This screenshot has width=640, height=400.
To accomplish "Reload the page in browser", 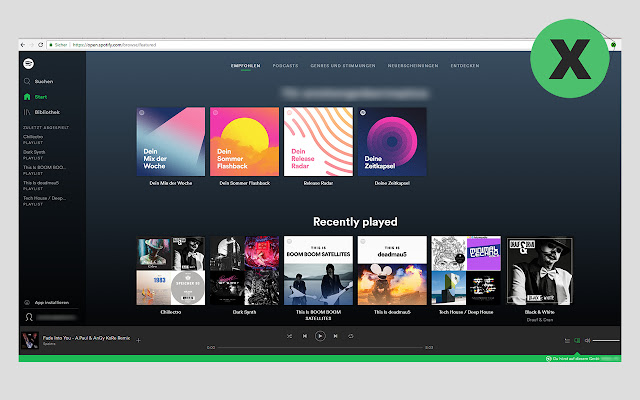I will pyautogui.click(x=40, y=45).
